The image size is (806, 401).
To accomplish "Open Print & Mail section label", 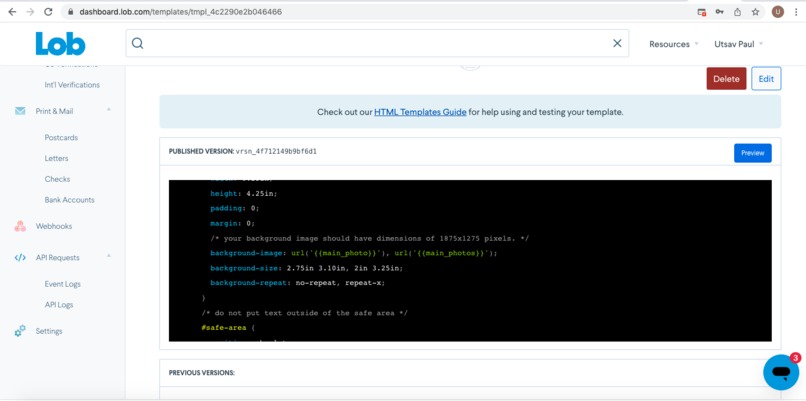I will point(54,111).
